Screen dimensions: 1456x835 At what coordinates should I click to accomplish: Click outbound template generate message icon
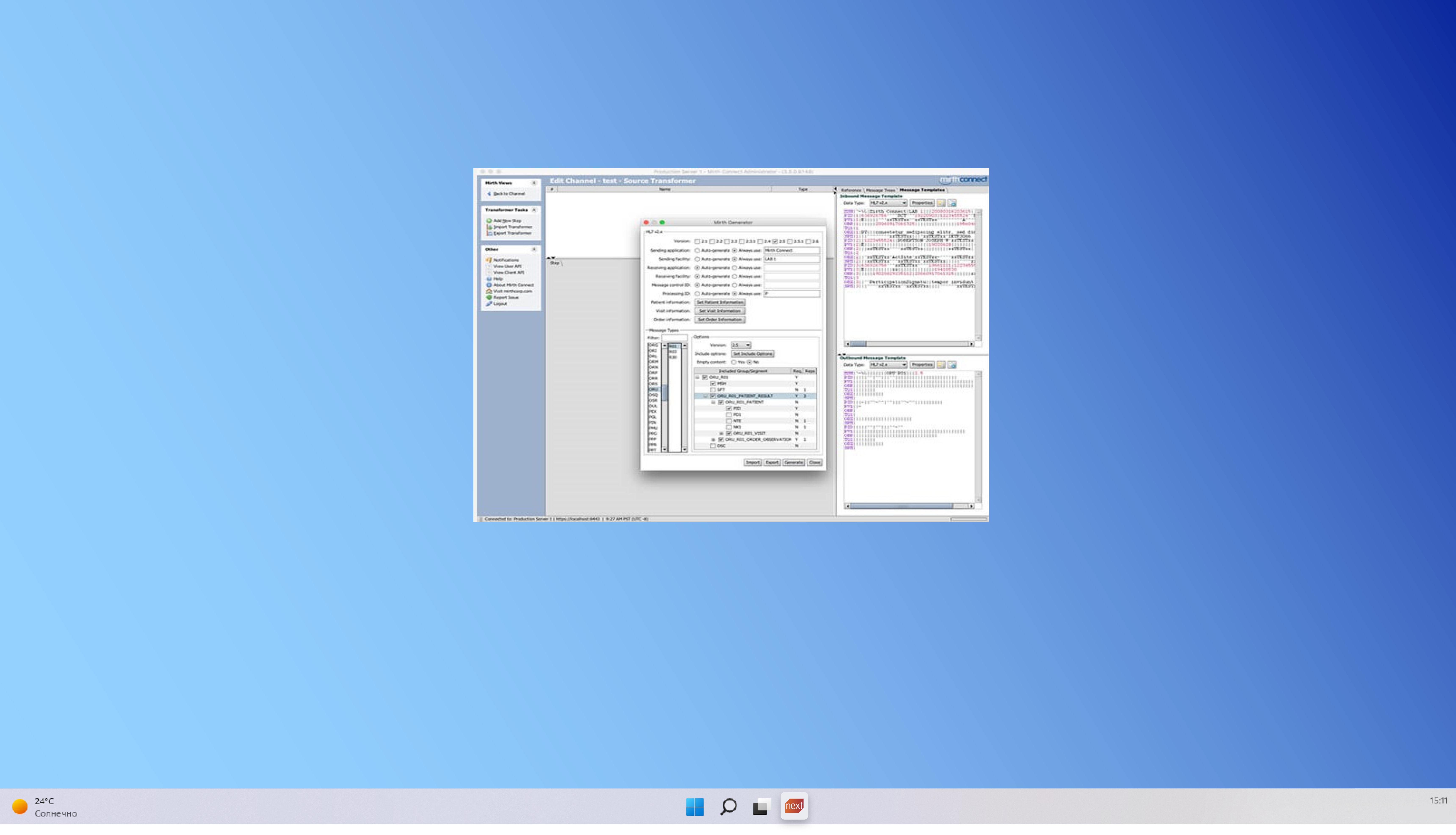[x=952, y=365]
